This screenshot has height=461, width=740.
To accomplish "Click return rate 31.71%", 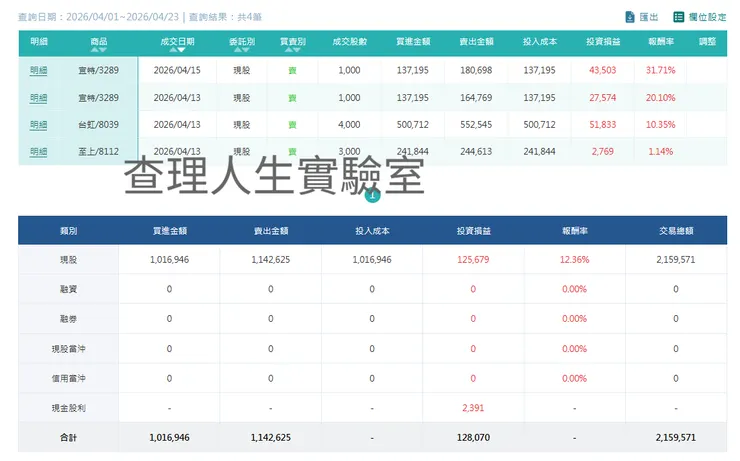I will pyautogui.click(x=661, y=70).
